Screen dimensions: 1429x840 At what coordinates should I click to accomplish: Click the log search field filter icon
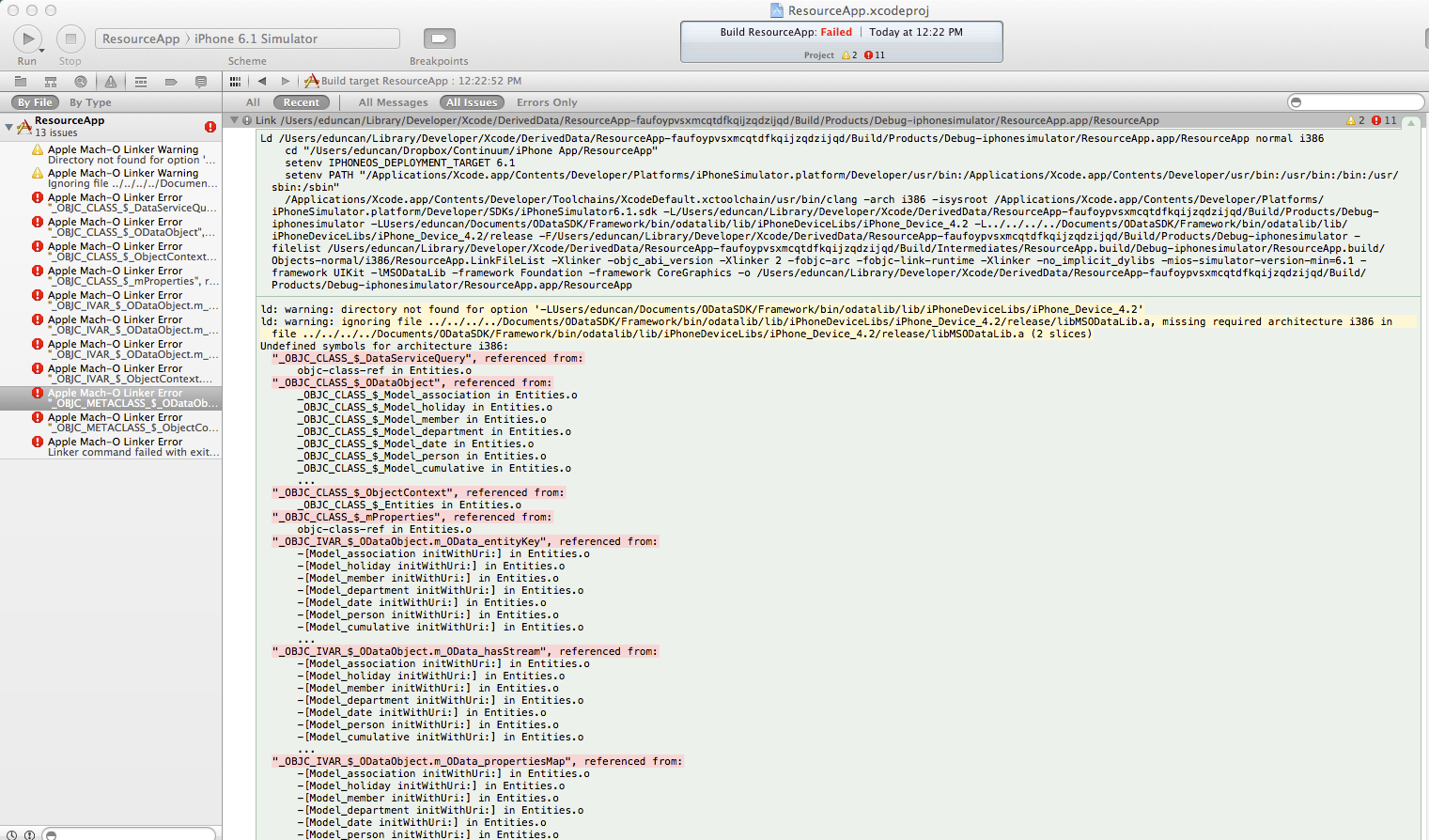[x=1297, y=102]
